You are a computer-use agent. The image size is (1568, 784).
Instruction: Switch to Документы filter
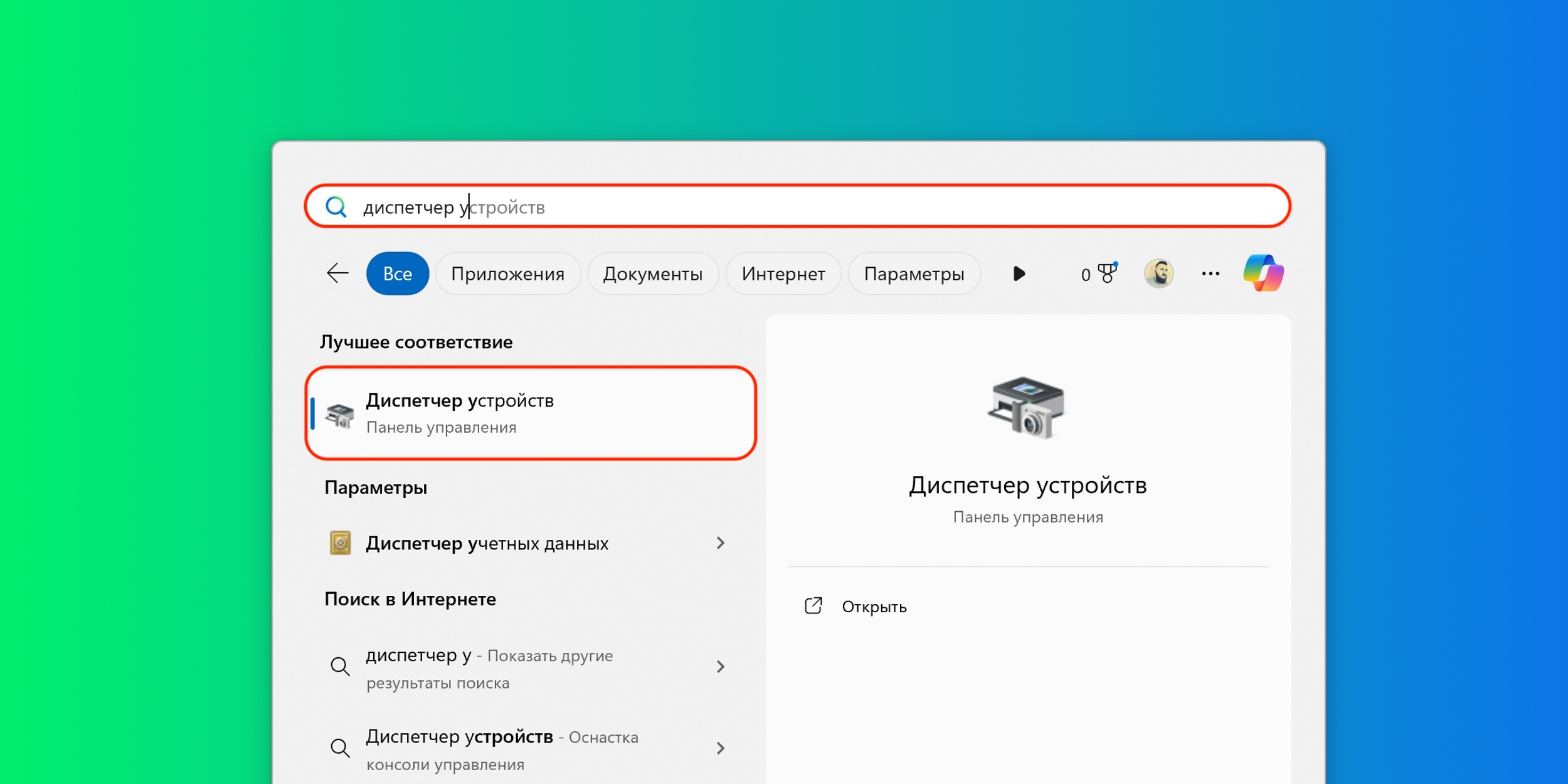[x=653, y=273]
